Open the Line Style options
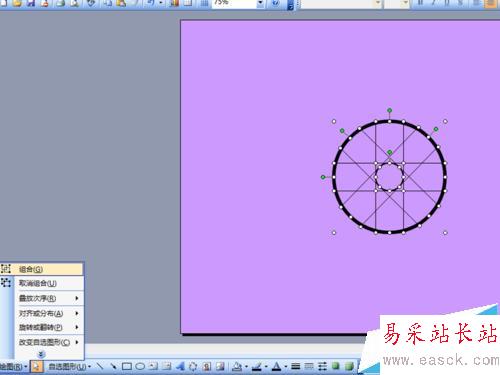500x375 pixels. click(x=295, y=367)
